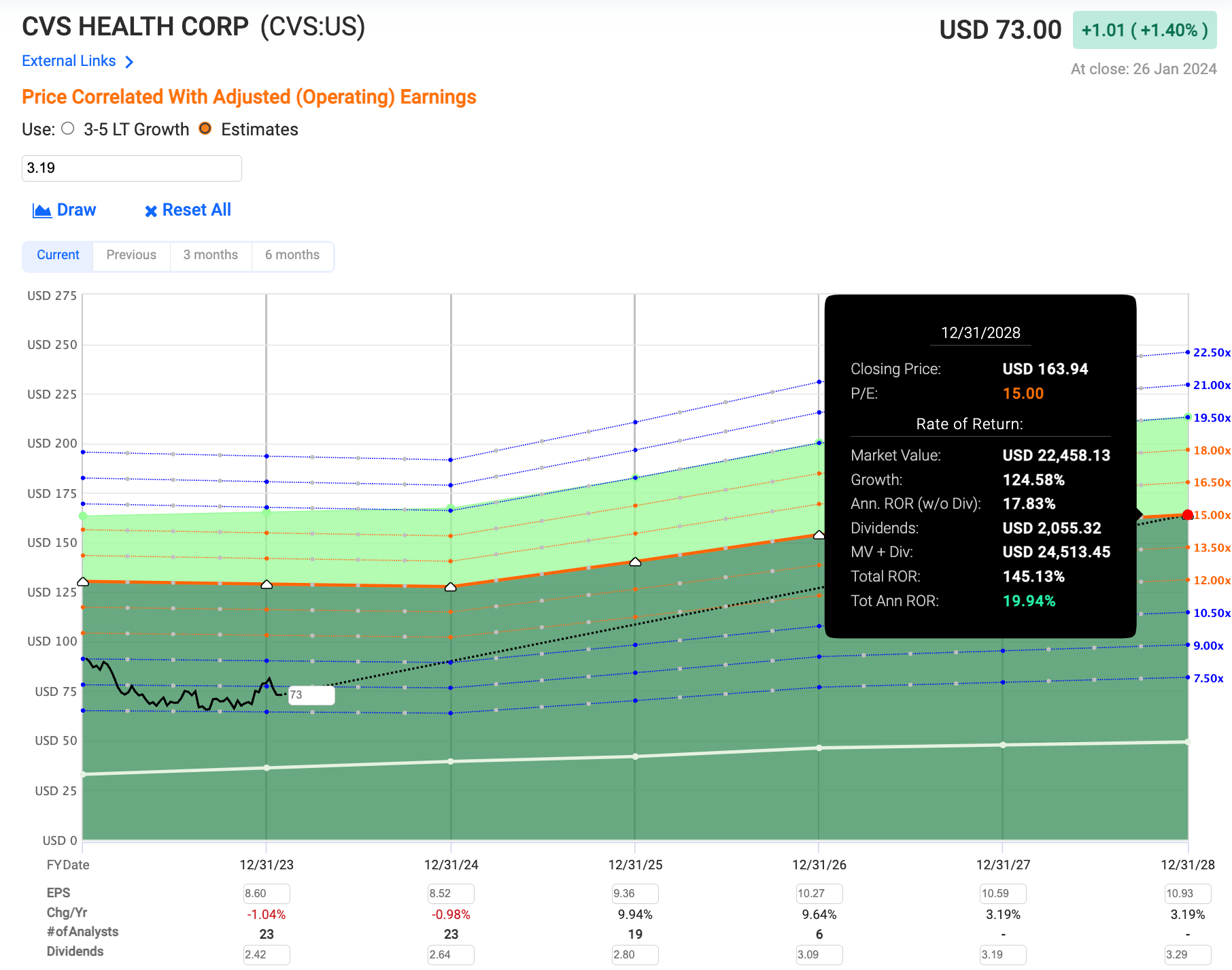
Task: Click the 16.50x multiple line label
Action: [1212, 482]
